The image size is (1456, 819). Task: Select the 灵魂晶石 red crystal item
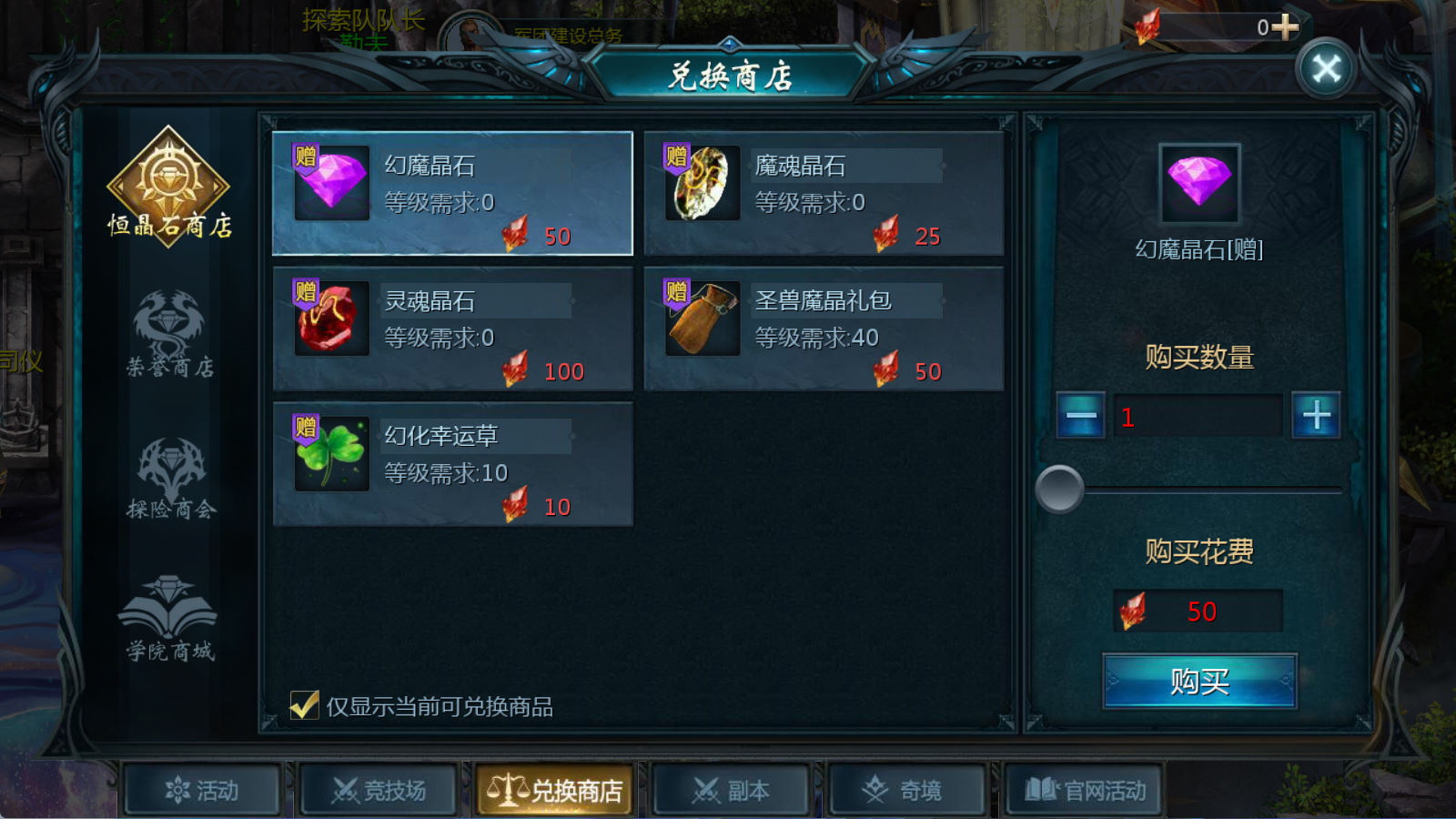tap(452, 329)
